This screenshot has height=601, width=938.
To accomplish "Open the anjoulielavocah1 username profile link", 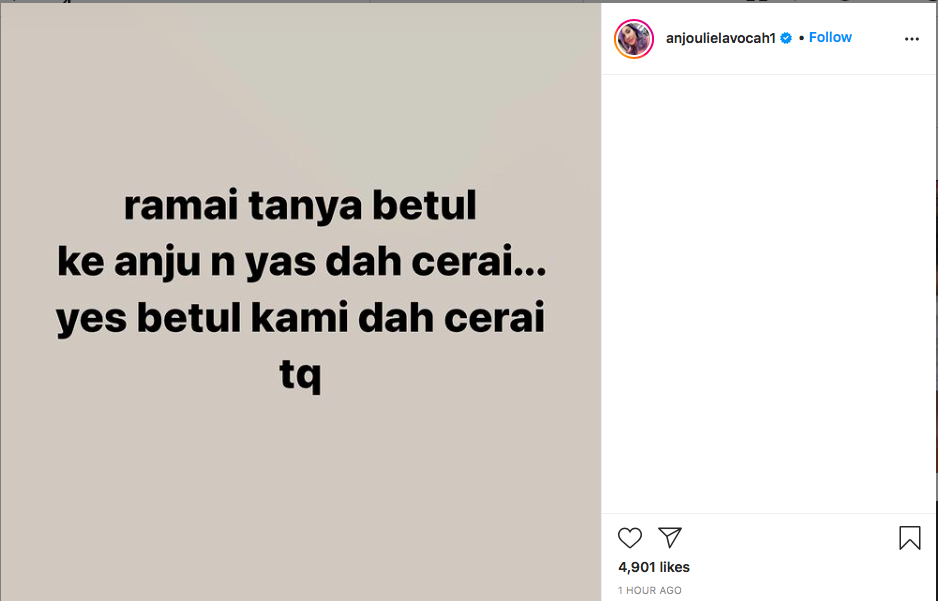I will point(720,38).
